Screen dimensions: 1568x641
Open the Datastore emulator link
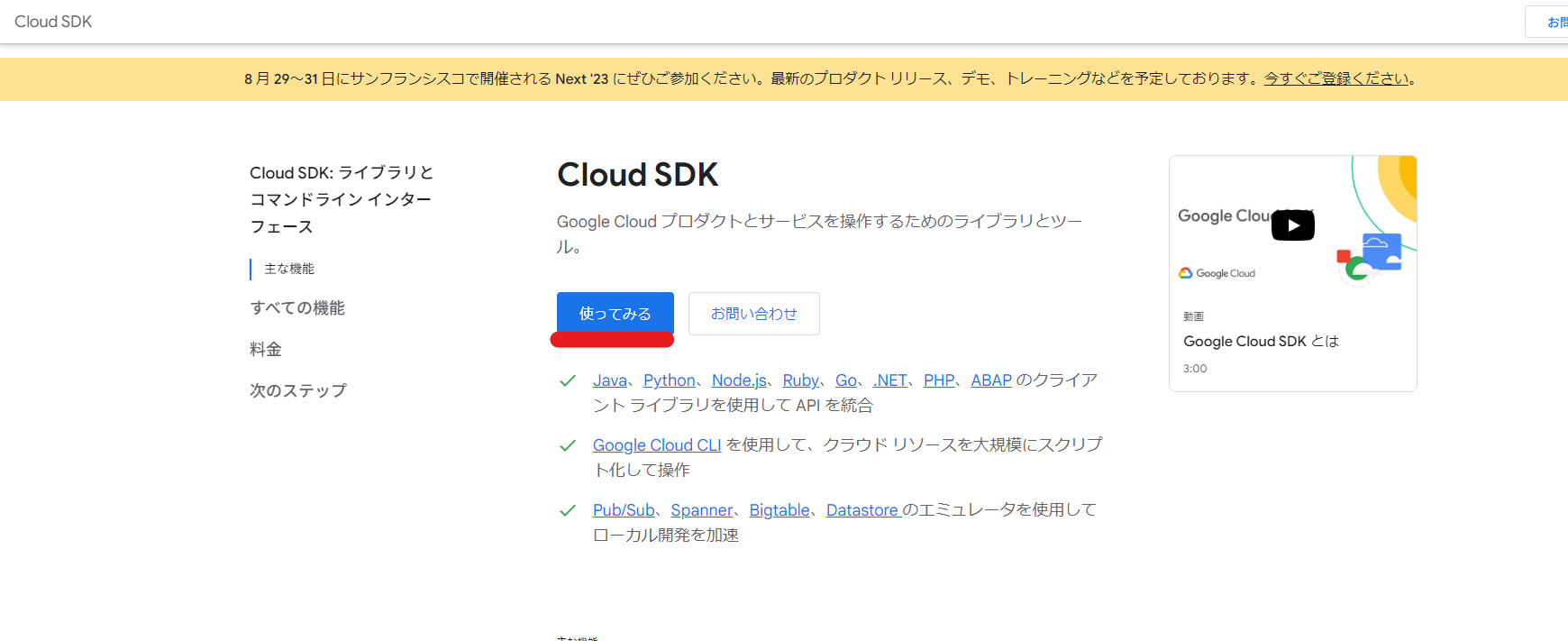click(x=862, y=510)
